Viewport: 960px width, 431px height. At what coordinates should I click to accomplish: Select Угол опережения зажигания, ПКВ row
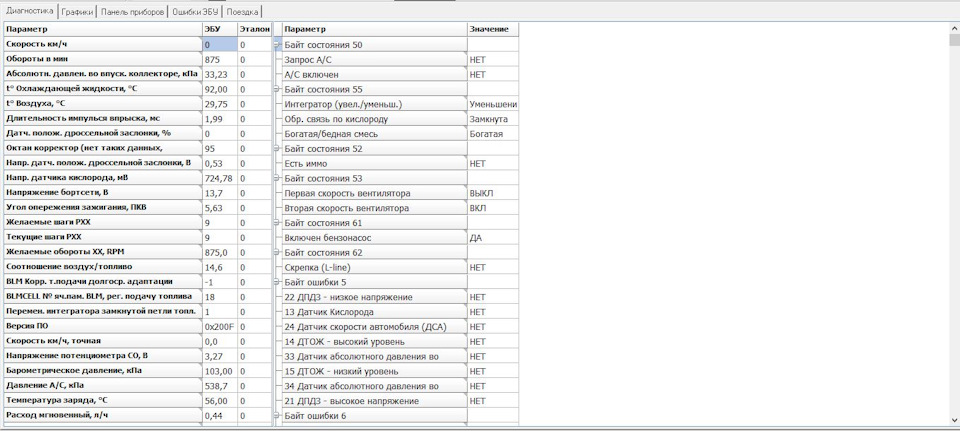(x=103, y=208)
